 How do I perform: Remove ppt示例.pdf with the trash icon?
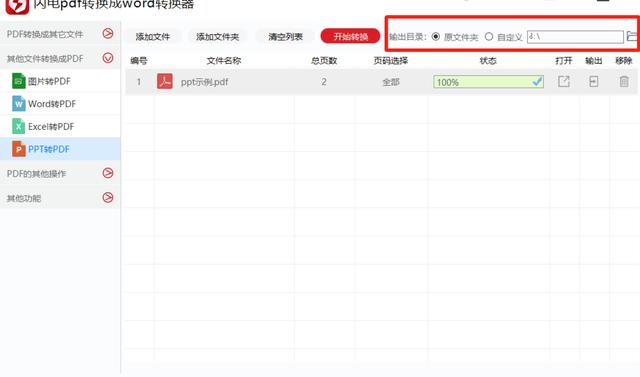pos(624,82)
